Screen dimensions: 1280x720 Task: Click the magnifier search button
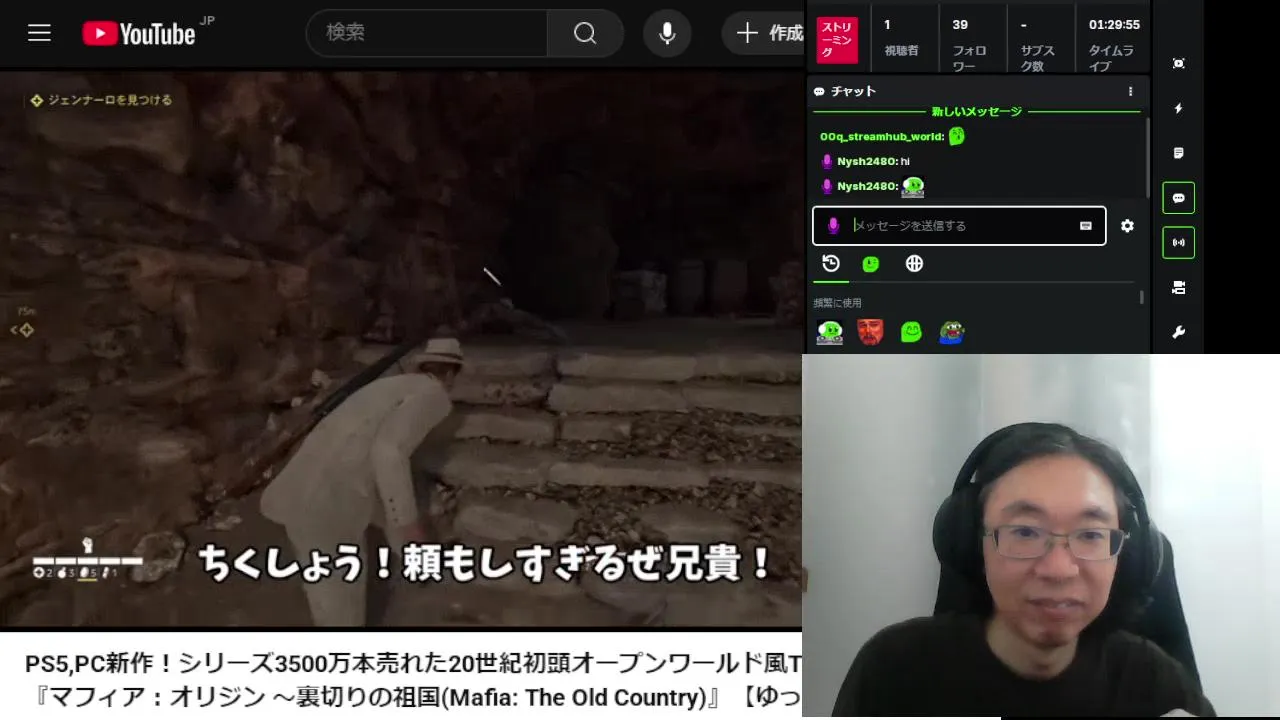click(x=585, y=33)
